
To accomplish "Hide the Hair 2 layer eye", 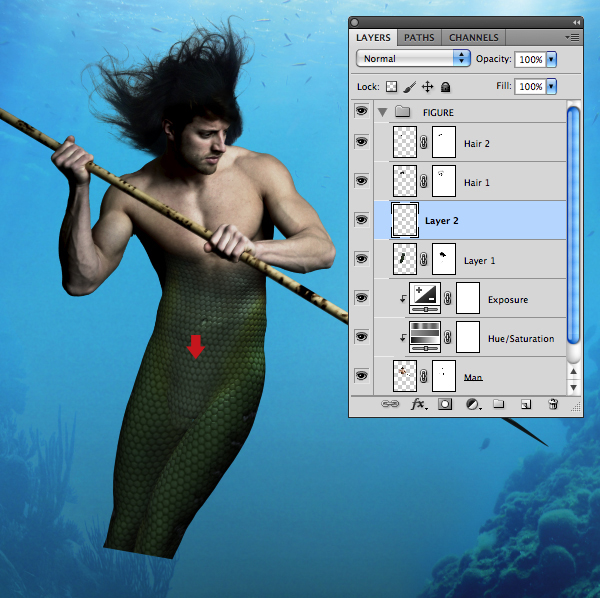I will tap(361, 142).
